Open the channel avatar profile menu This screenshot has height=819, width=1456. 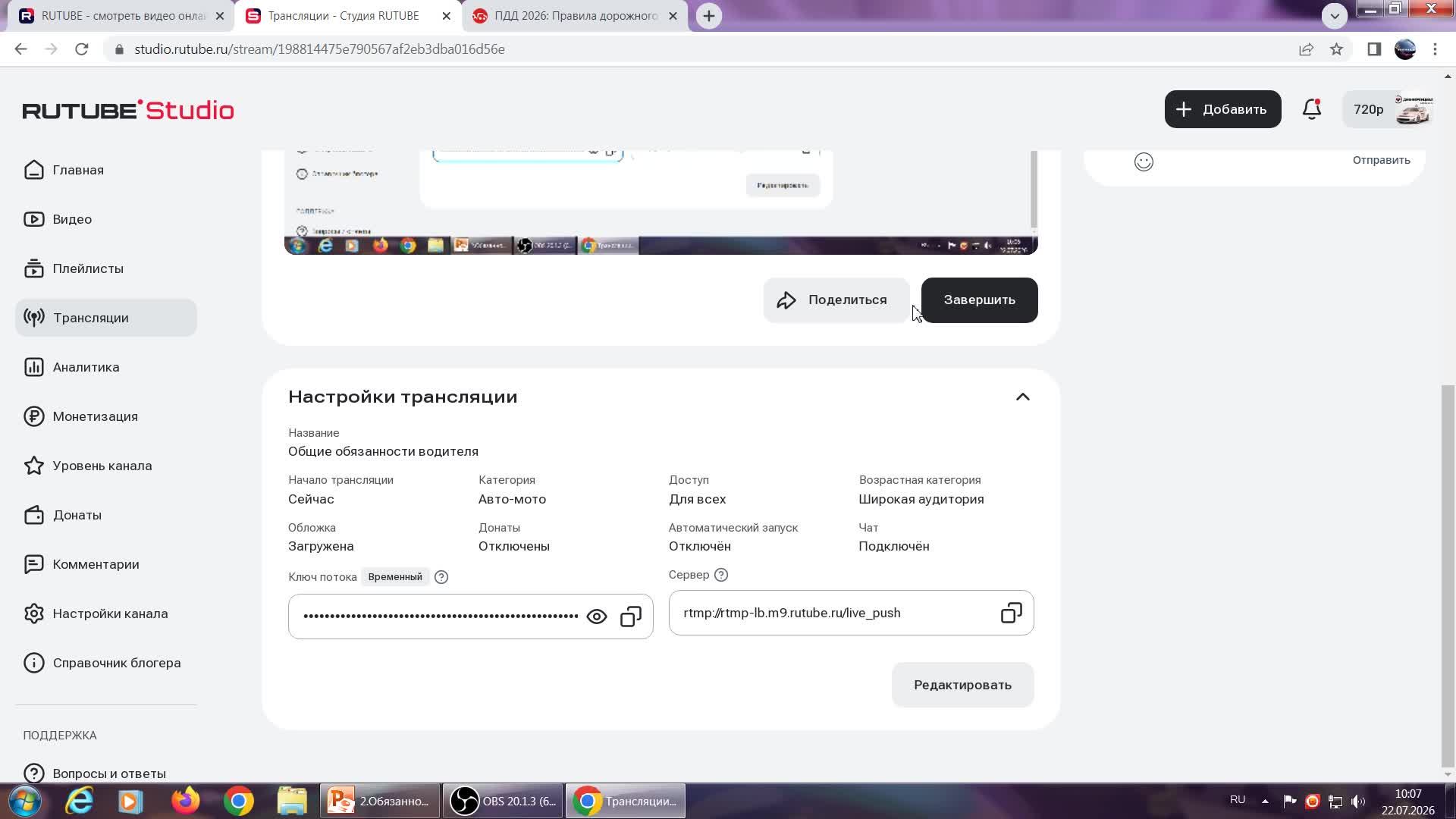pyautogui.click(x=1414, y=110)
